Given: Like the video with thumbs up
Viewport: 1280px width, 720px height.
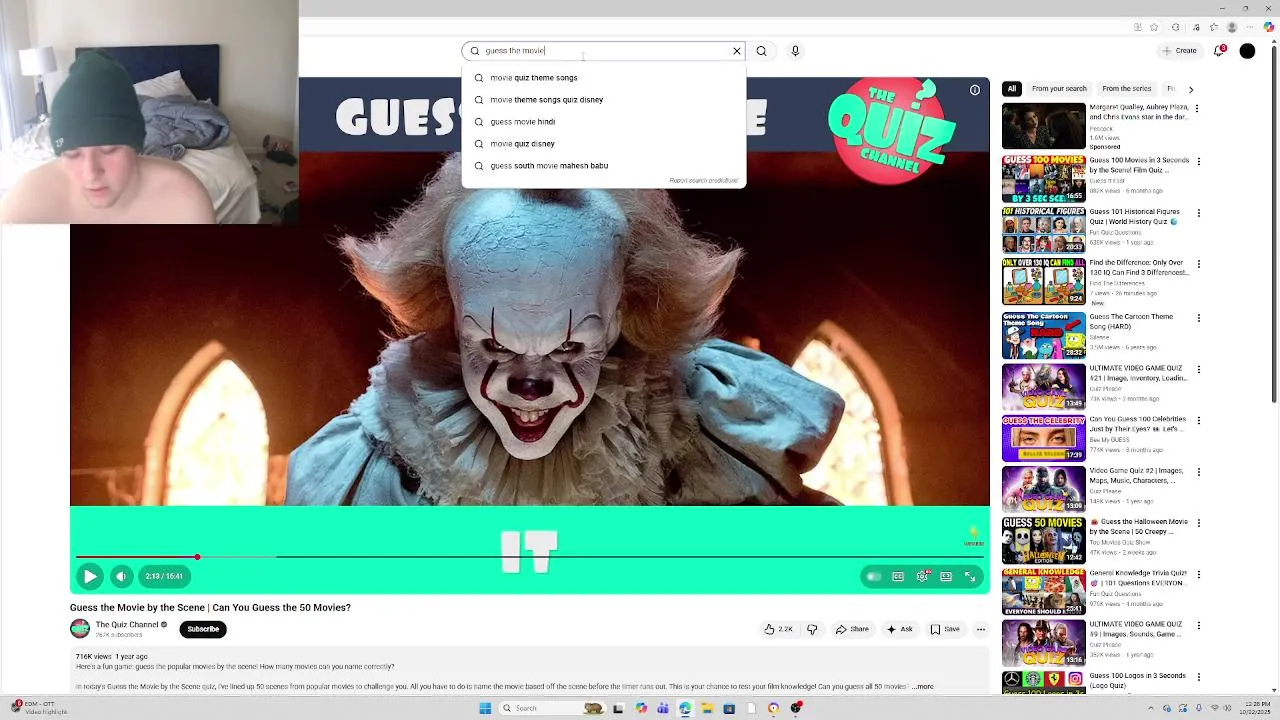Looking at the screenshot, I should tap(778, 629).
